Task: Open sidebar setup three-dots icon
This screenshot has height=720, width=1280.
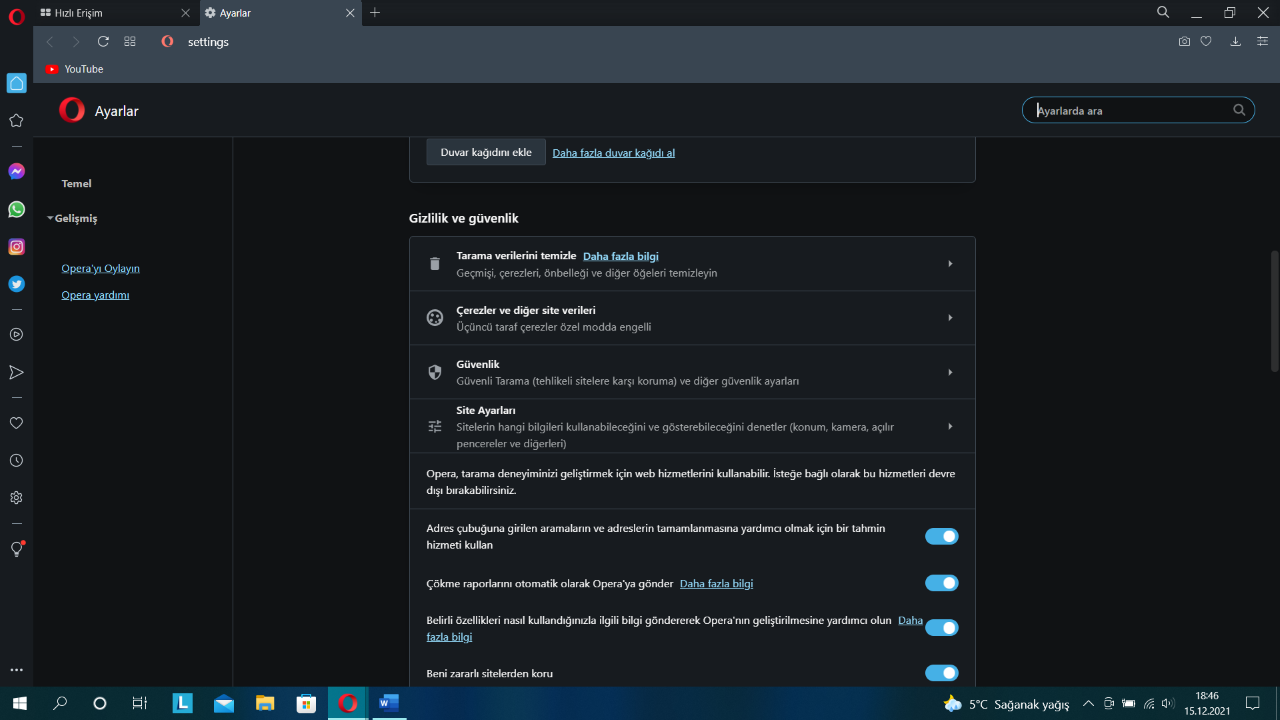Action: [16, 670]
